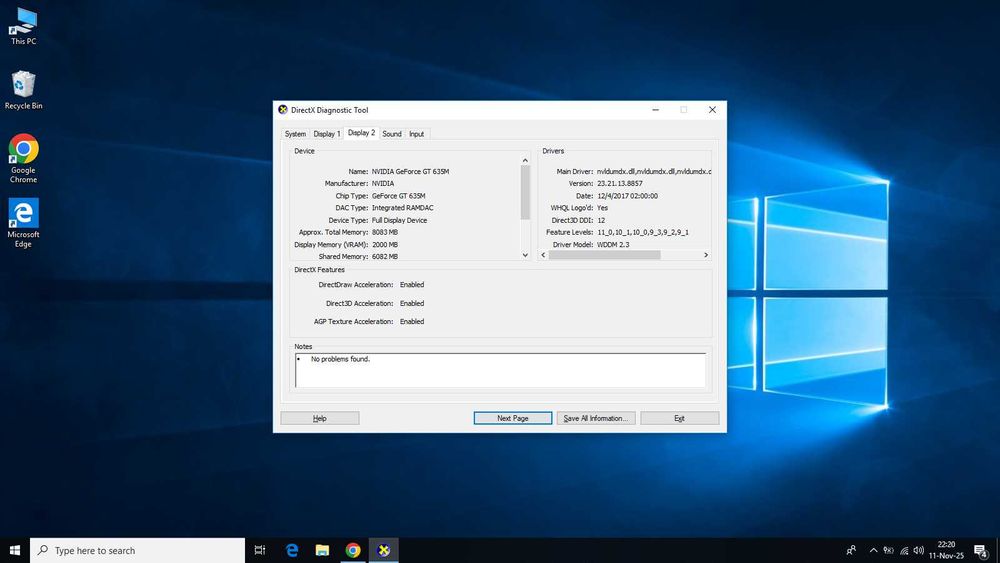Viewport: 1000px width, 563px height.
Task: Switch to the System tab
Action: pos(295,134)
